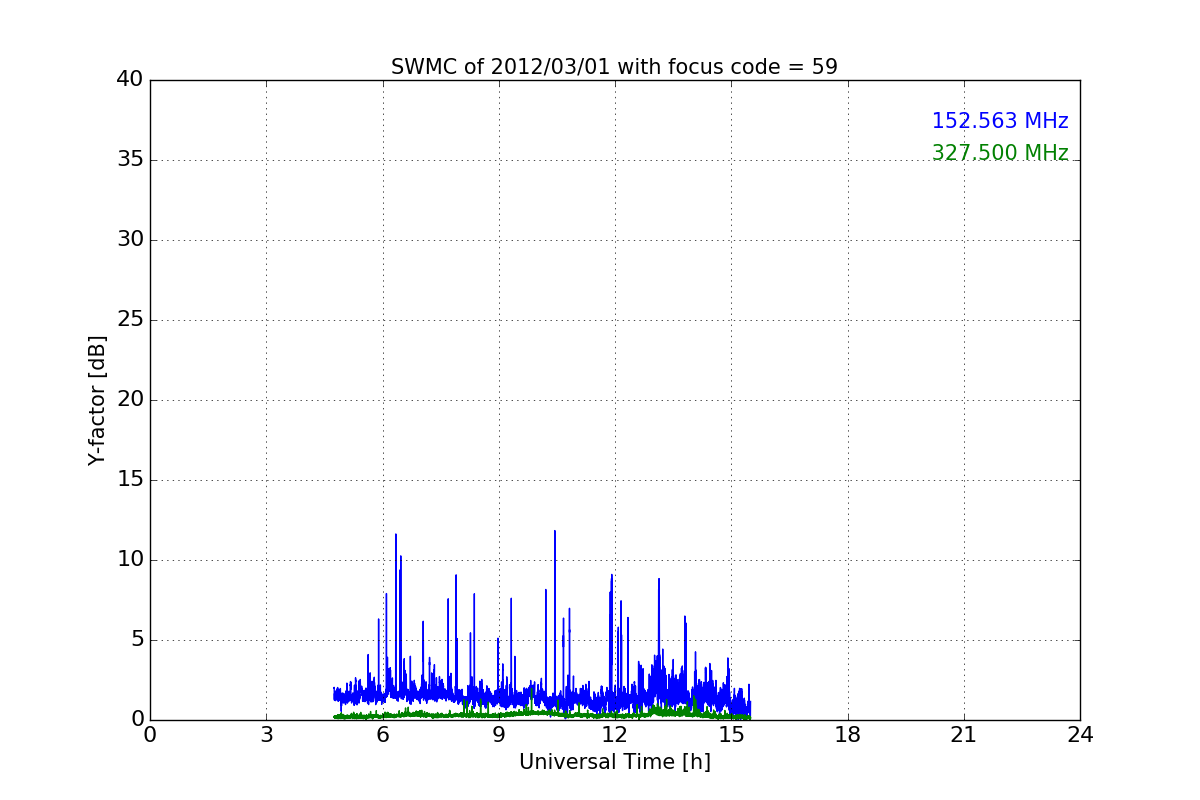Click the tall blue spike's tip just after 6 h
This screenshot has height=800, width=1200.
click(x=396, y=535)
